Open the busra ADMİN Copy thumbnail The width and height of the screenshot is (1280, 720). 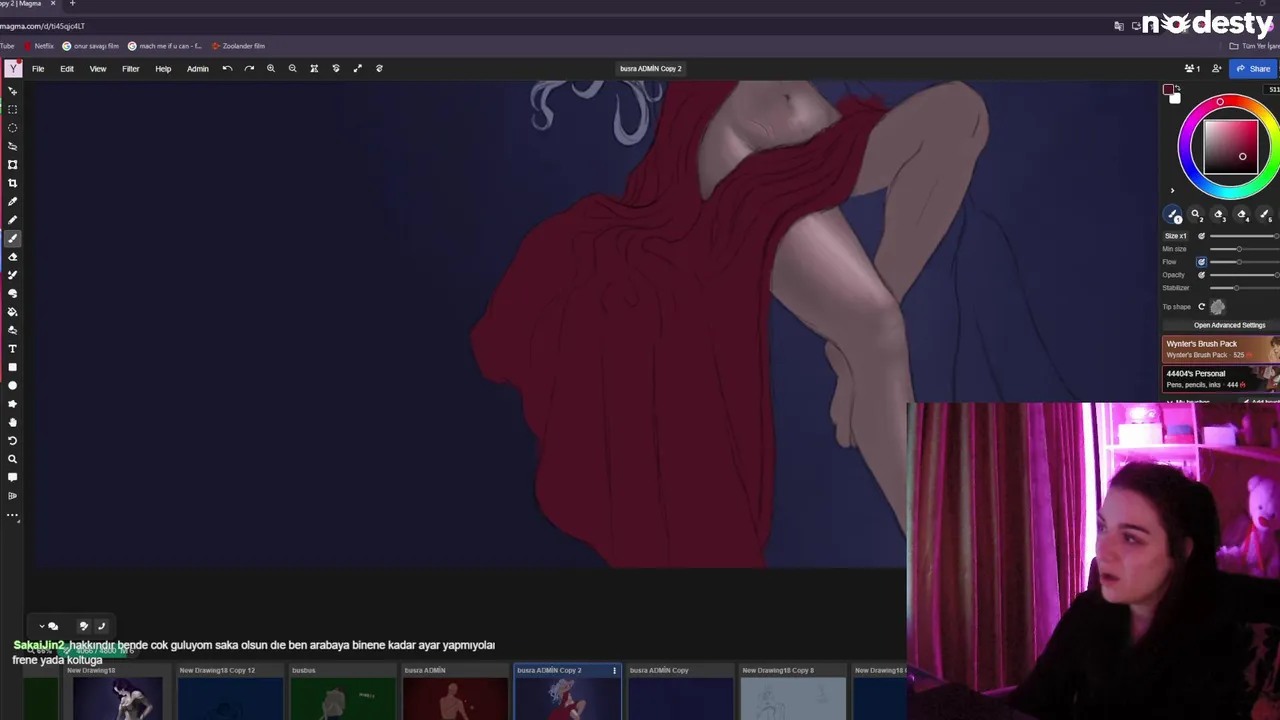point(680,693)
